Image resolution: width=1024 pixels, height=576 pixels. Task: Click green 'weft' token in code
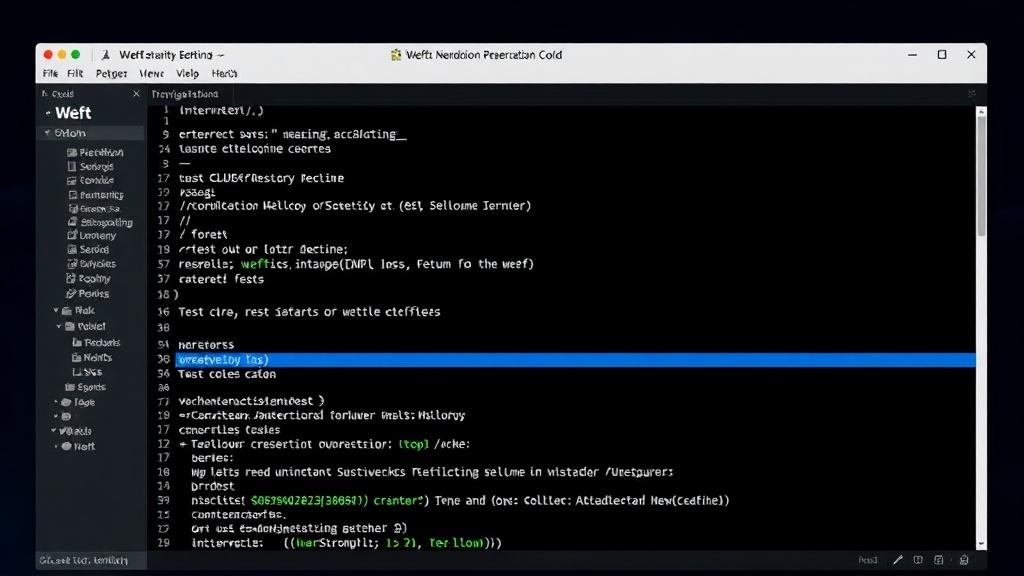(x=253, y=264)
